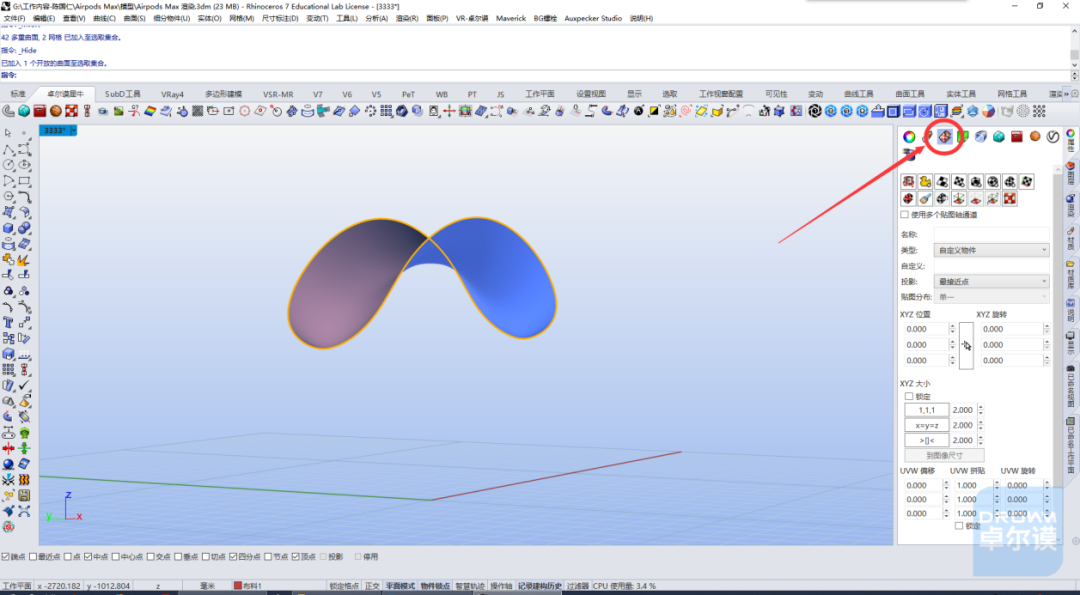
Task: Click the 名称 text field
Action: [x=991, y=234]
